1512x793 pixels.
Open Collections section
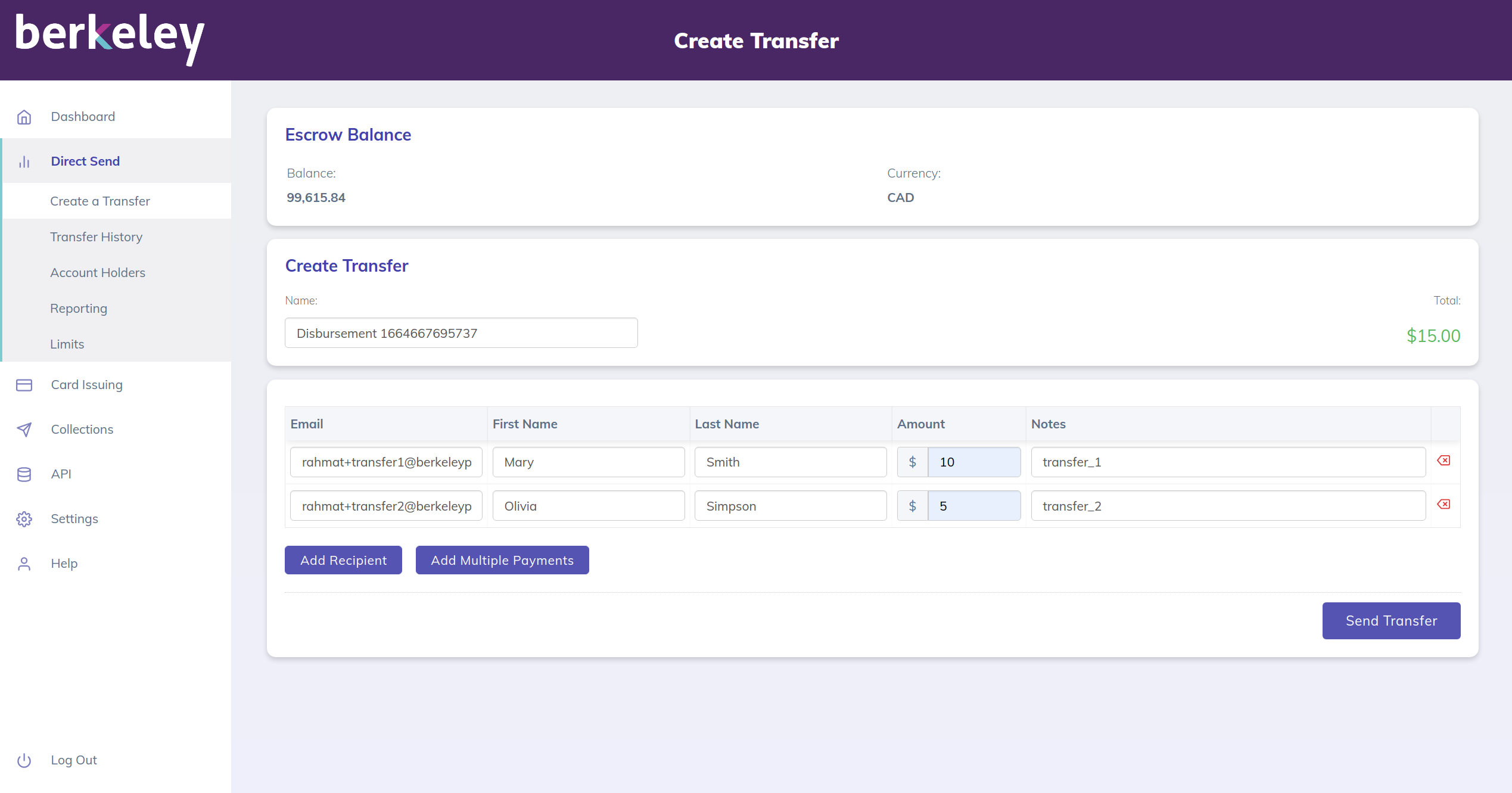click(x=116, y=429)
